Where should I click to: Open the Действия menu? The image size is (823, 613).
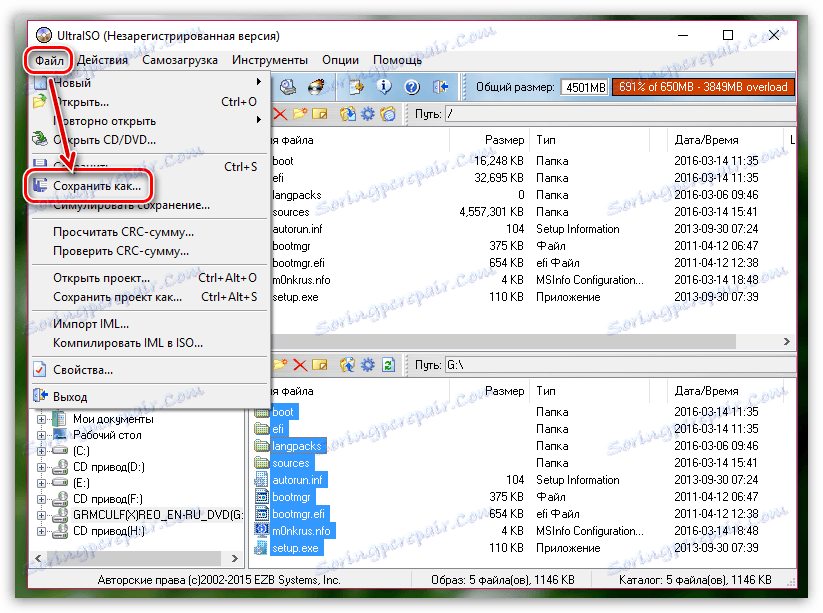pyautogui.click(x=102, y=60)
